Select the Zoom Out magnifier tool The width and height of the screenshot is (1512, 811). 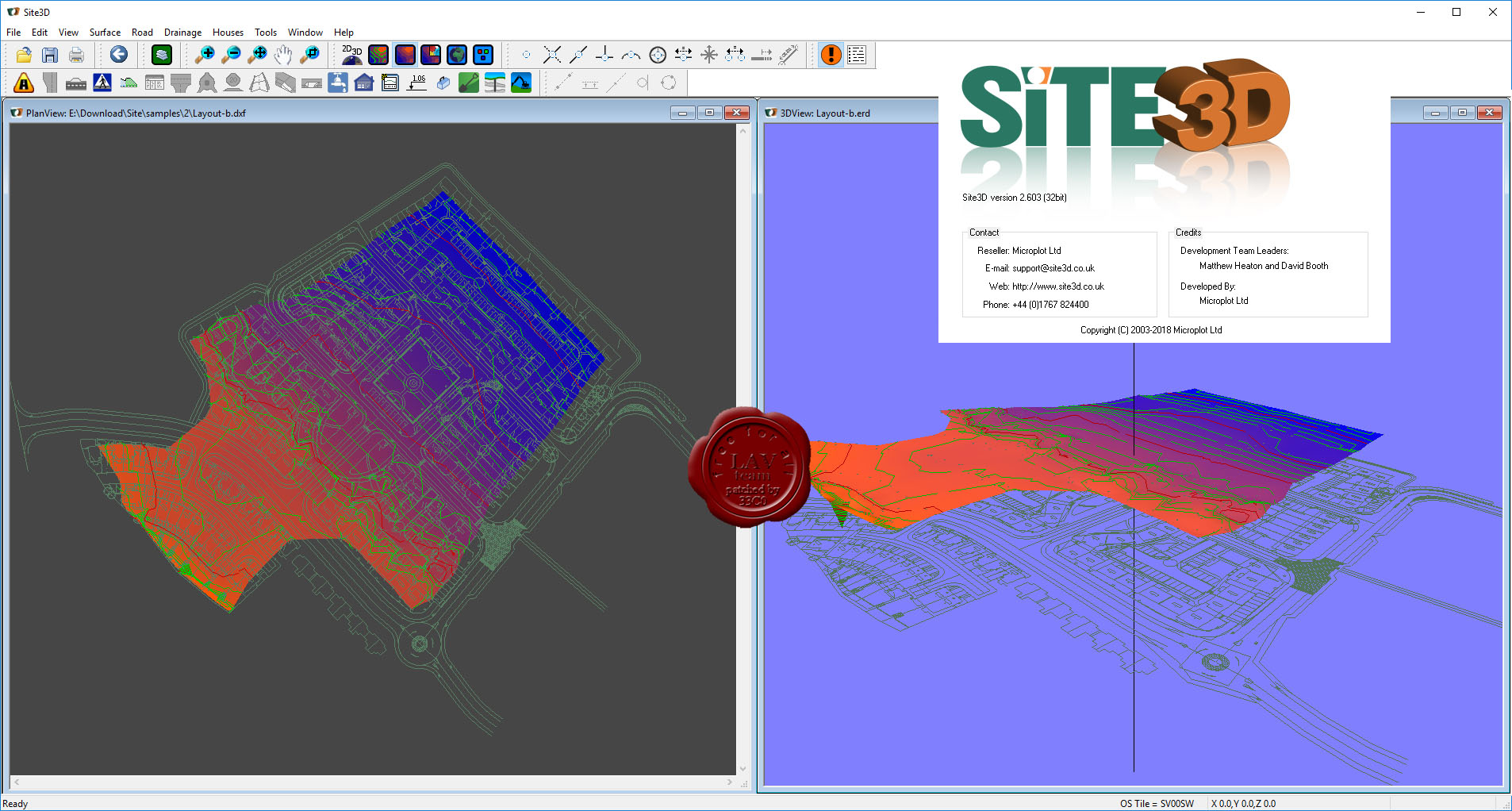231,55
